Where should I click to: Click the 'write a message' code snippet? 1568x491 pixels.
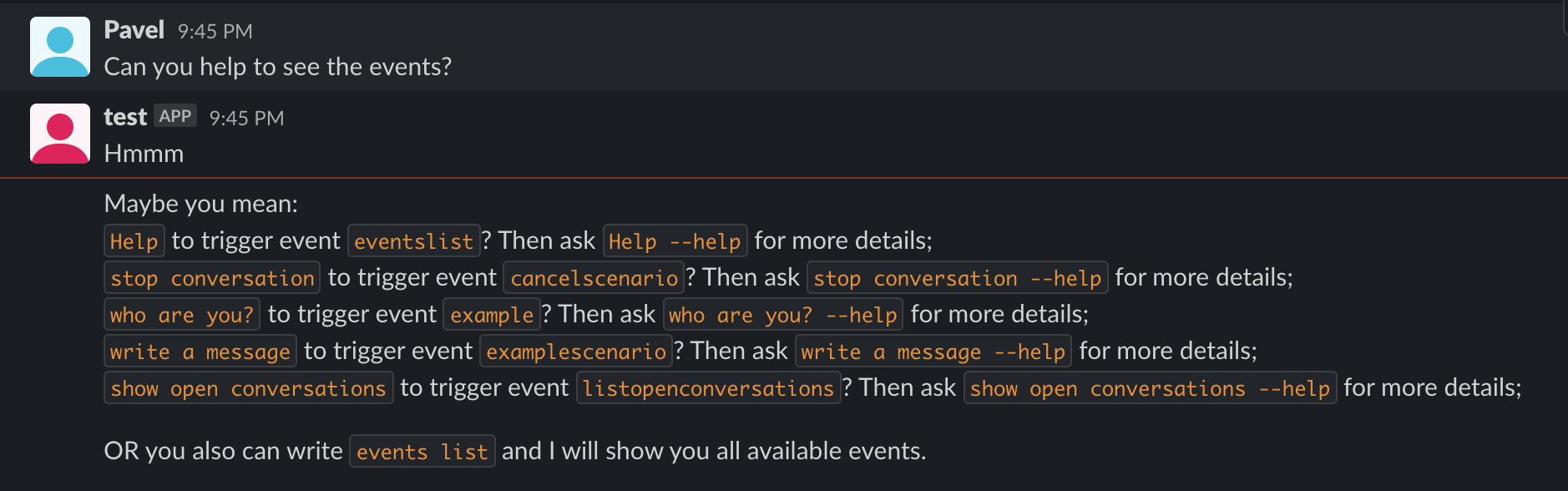coord(200,352)
